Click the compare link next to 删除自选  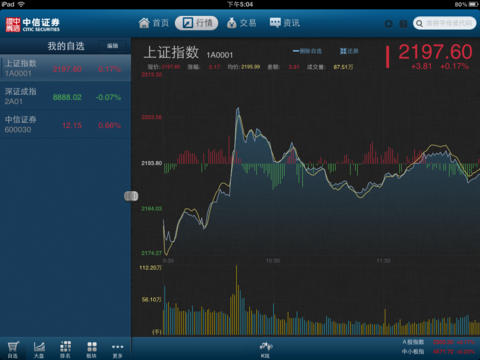[349, 51]
